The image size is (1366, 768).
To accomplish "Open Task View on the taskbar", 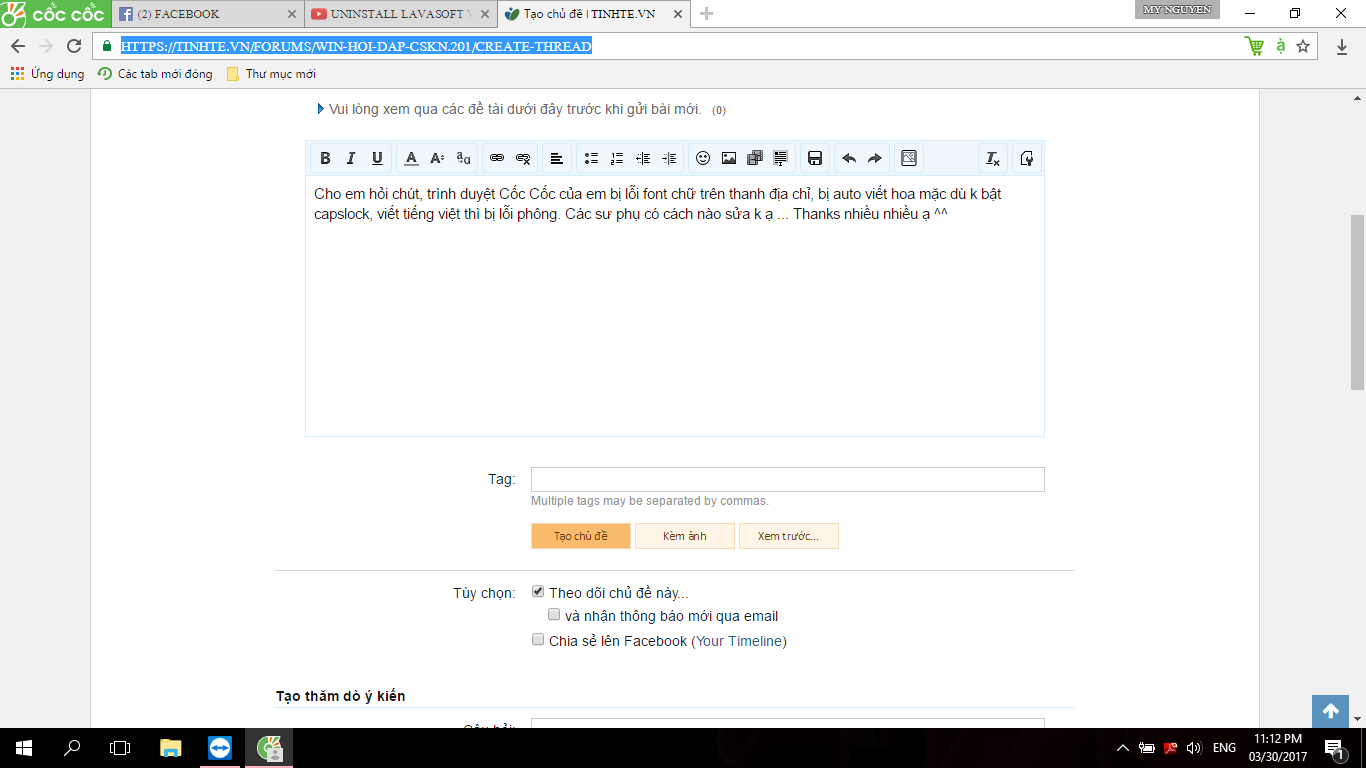I will (x=120, y=747).
